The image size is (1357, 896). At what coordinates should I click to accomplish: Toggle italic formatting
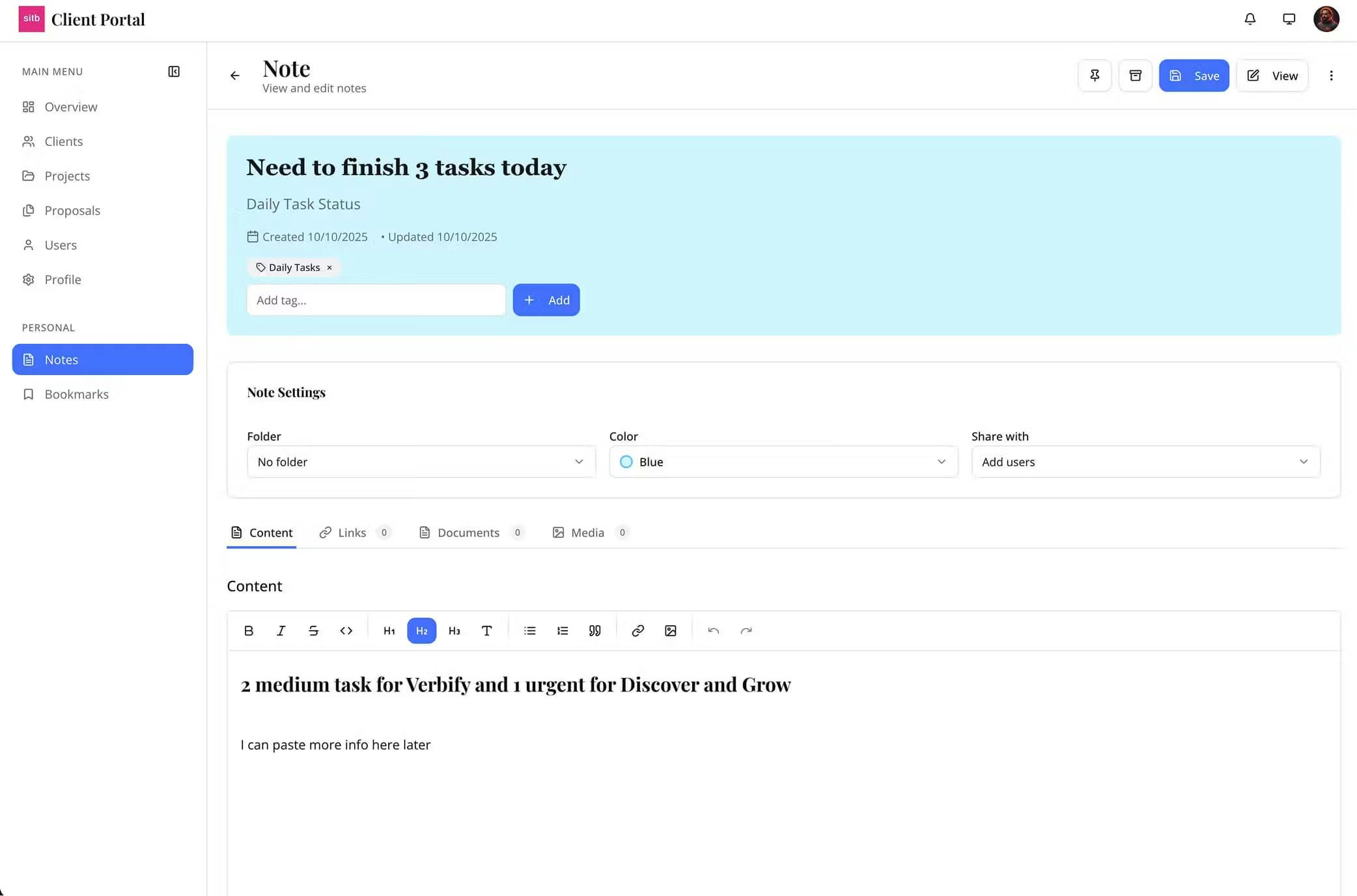[x=281, y=630]
